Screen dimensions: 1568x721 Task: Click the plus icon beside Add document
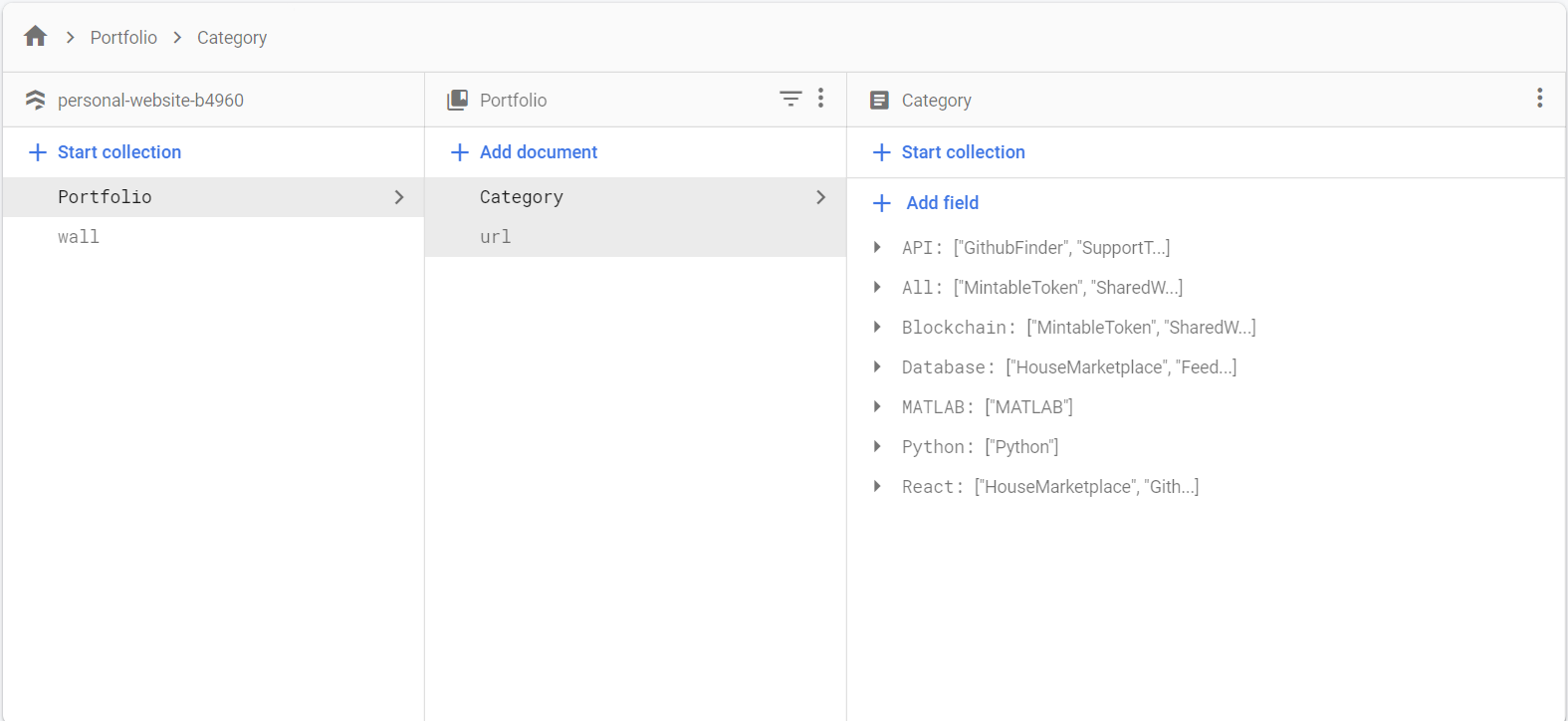click(x=460, y=152)
